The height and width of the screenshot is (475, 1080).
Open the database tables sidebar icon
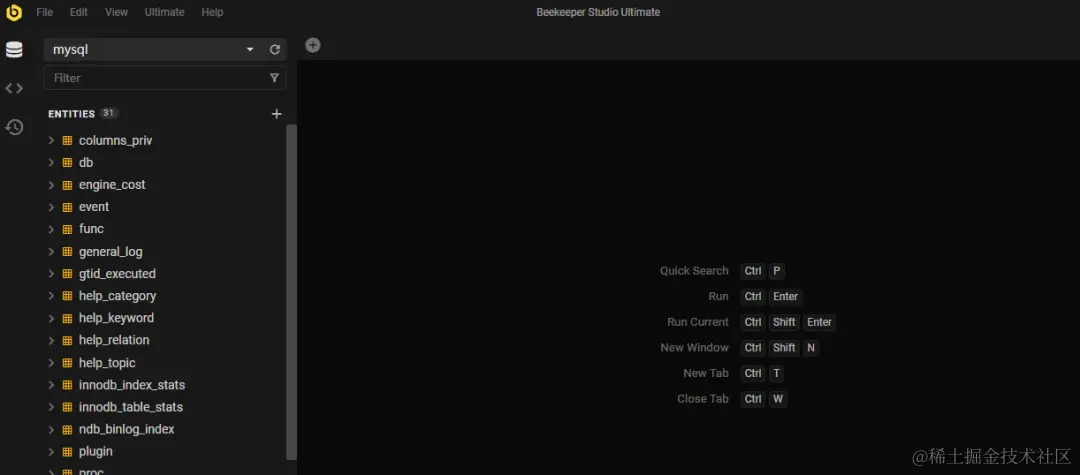click(x=14, y=50)
